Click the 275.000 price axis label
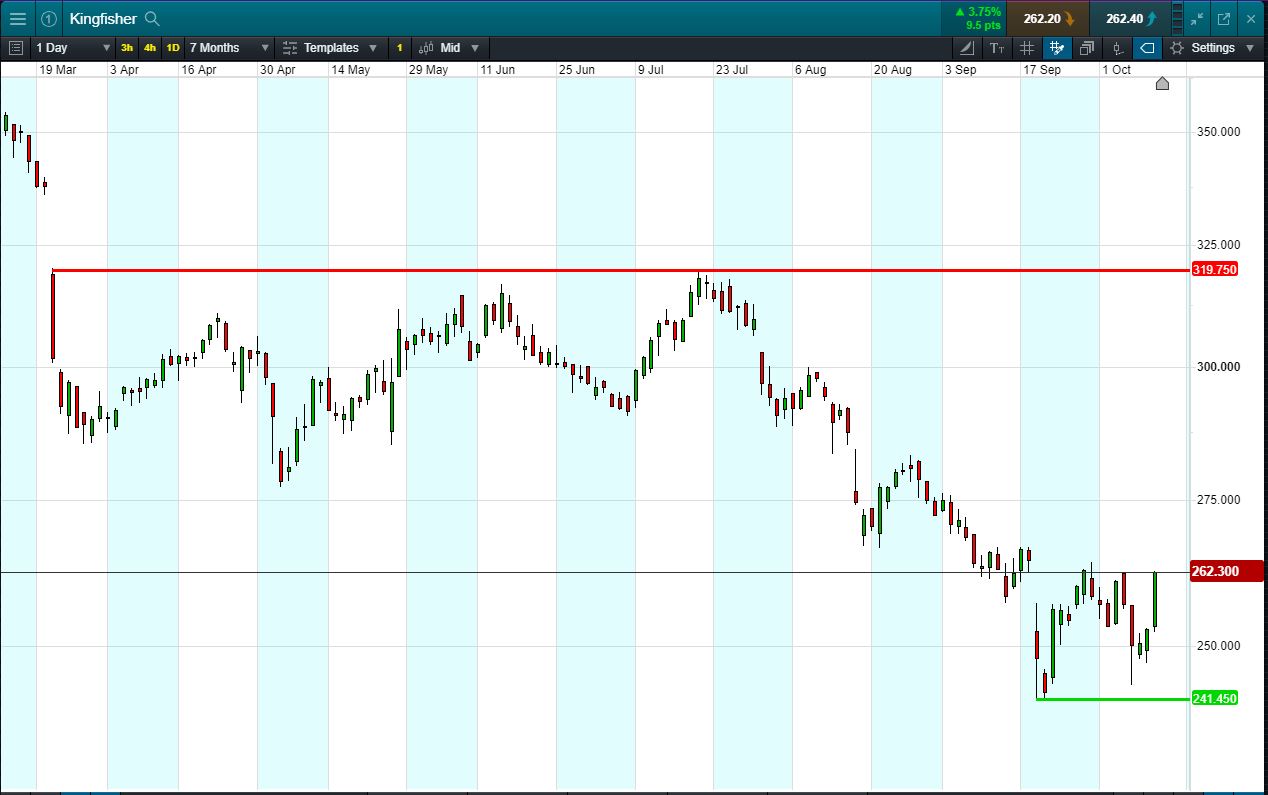This screenshot has height=795, width=1268. pos(1217,500)
